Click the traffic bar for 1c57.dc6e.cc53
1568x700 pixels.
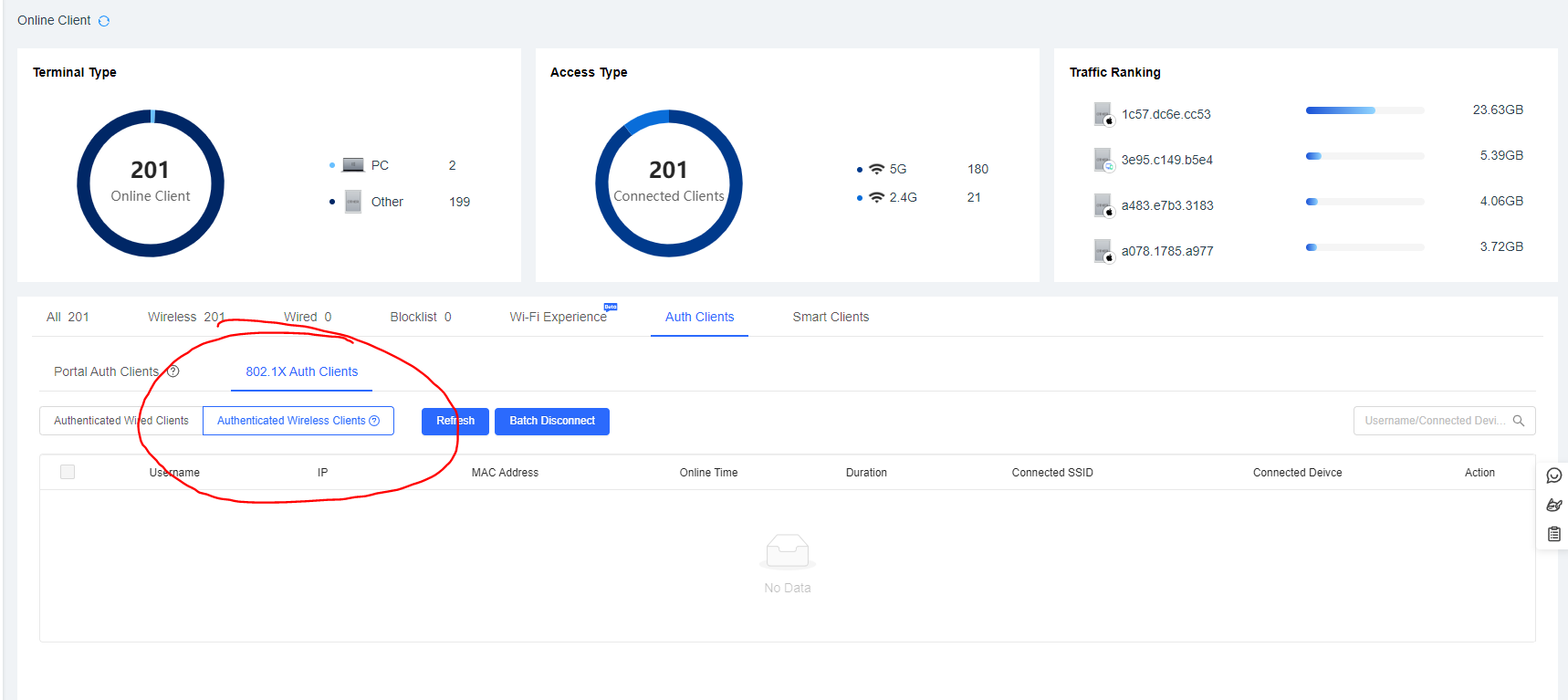[1364, 110]
